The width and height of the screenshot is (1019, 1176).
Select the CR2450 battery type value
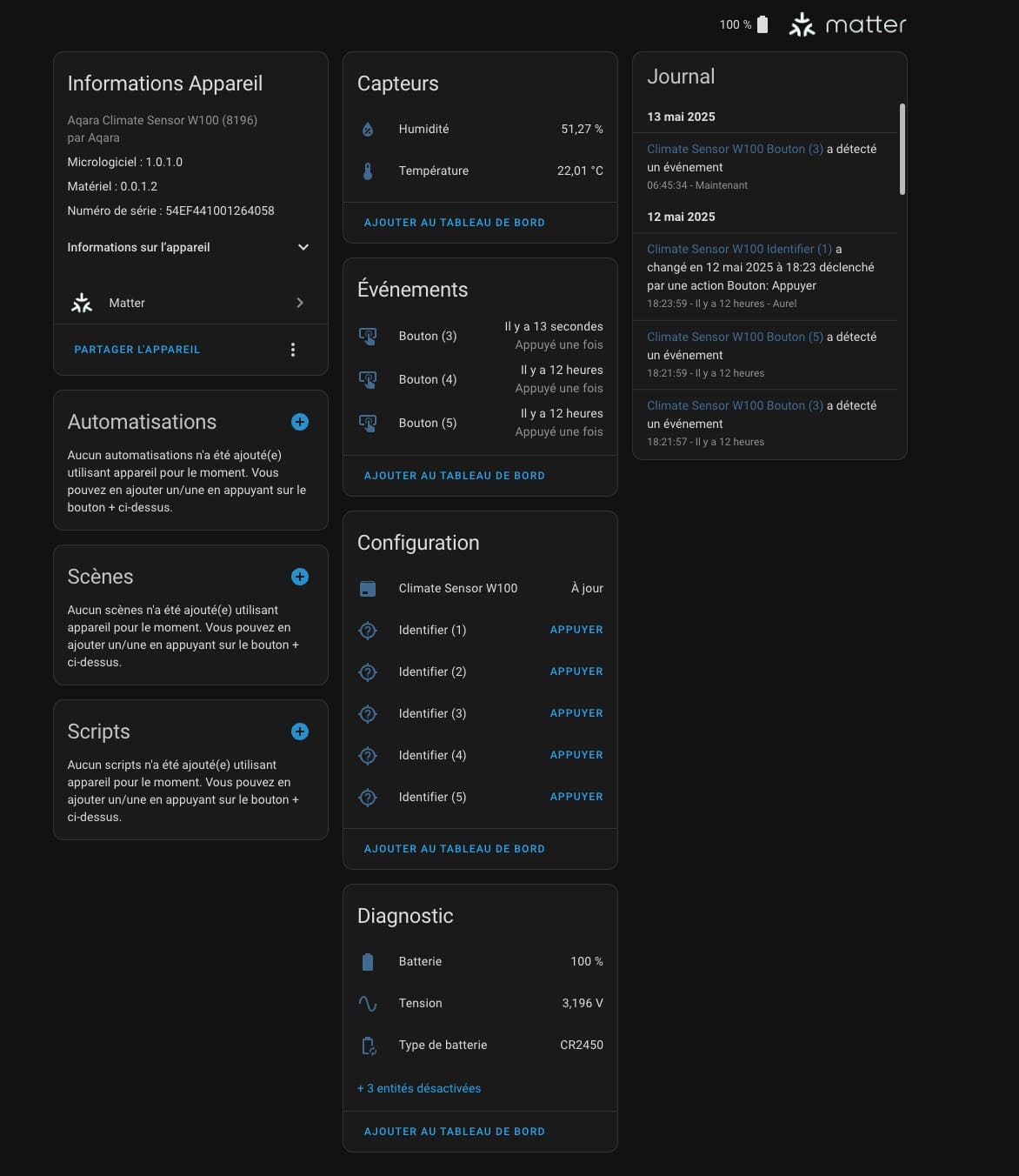click(582, 1045)
